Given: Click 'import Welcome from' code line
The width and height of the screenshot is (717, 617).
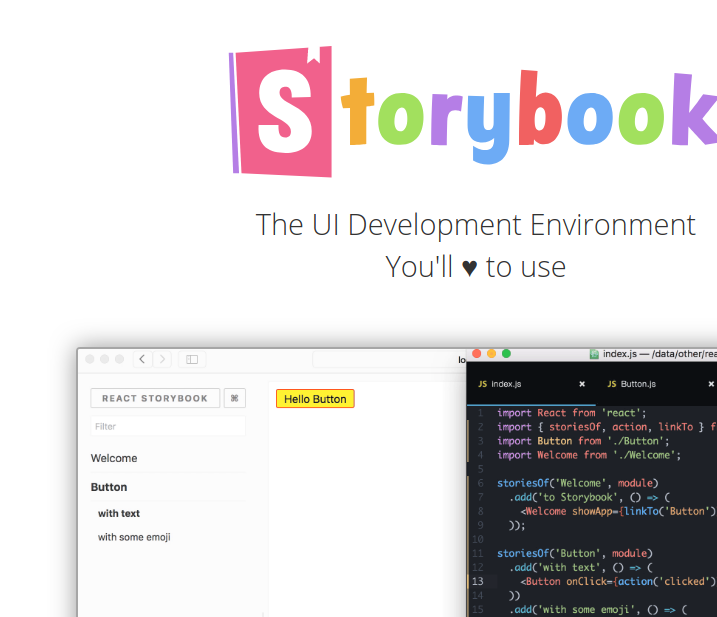Looking at the screenshot, I should click(589, 455).
